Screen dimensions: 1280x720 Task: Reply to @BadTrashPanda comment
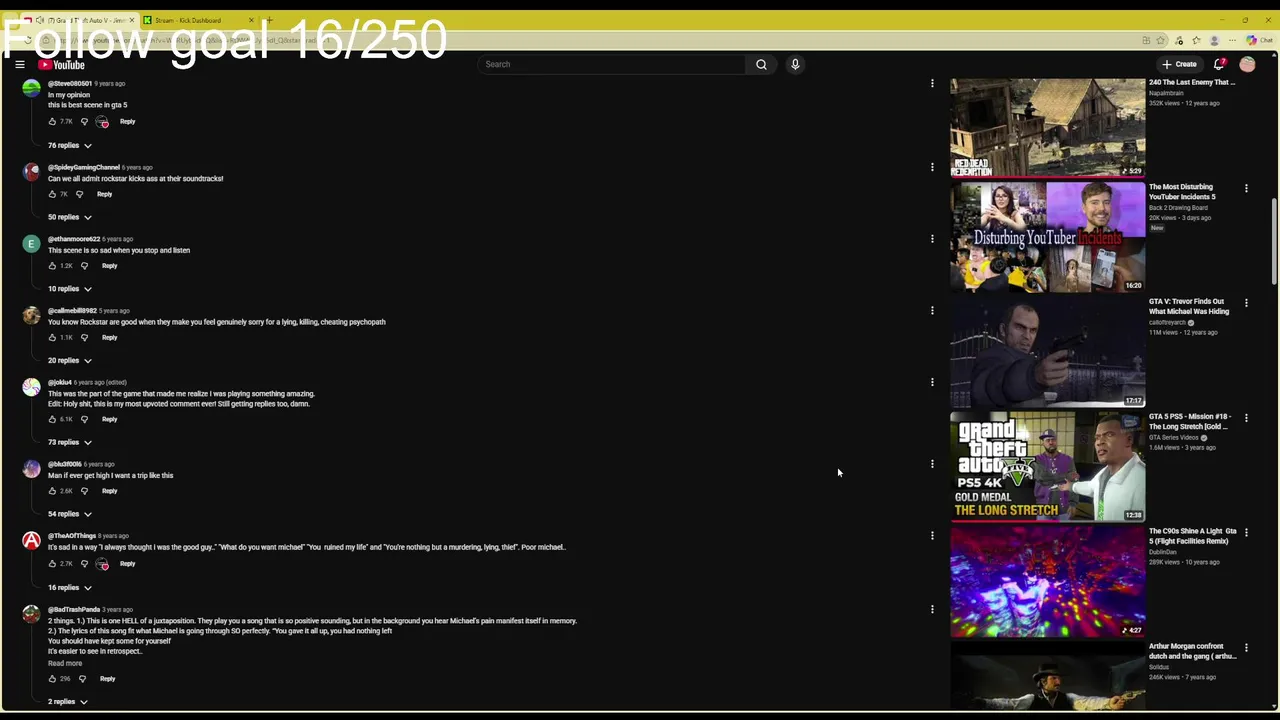[x=107, y=679]
